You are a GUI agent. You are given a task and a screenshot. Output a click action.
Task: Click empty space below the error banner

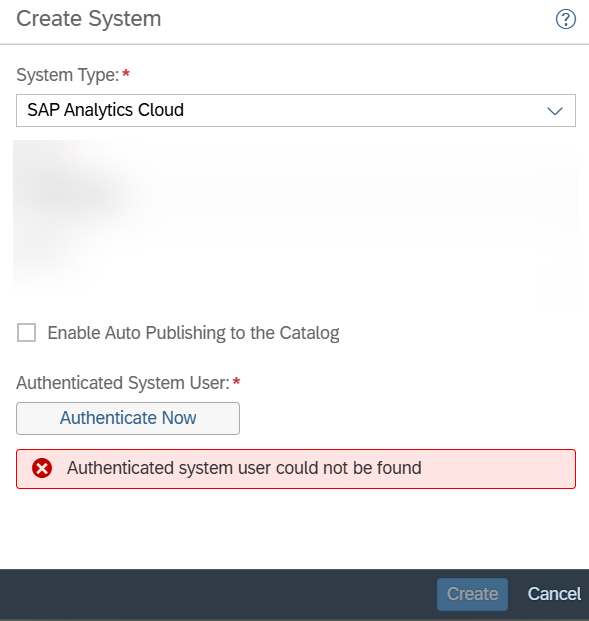click(295, 529)
